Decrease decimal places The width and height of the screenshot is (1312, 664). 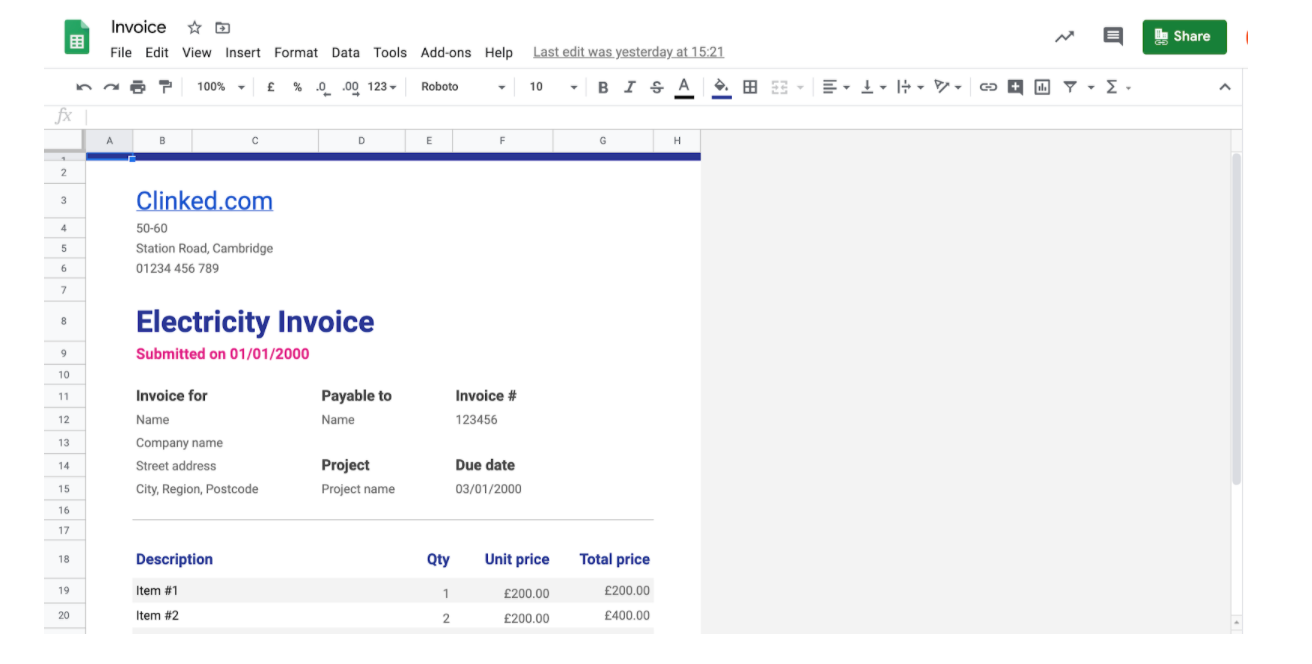(x=322, y=87)
